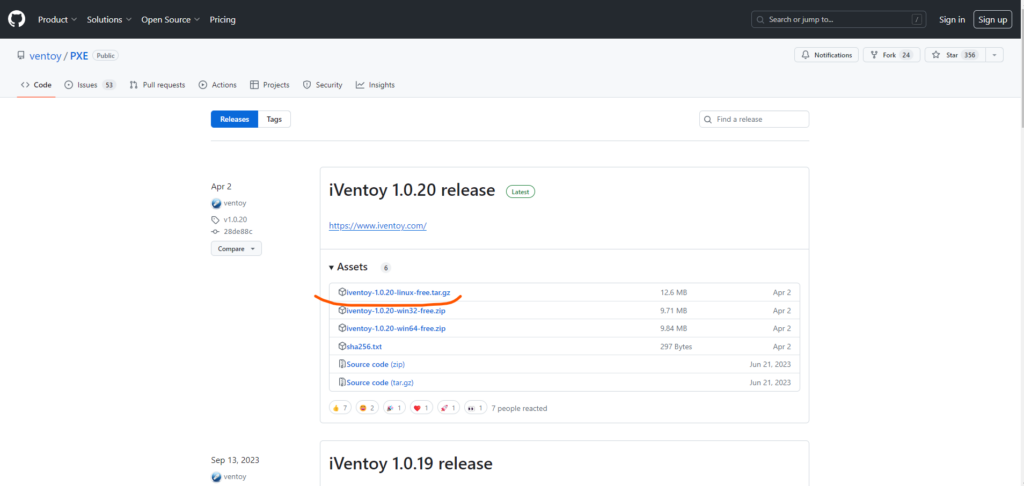Image resolution: width=1024 pixels, height=486 pixels.
Task: Click the Assets count badge 6
Action: click(385, 268)
